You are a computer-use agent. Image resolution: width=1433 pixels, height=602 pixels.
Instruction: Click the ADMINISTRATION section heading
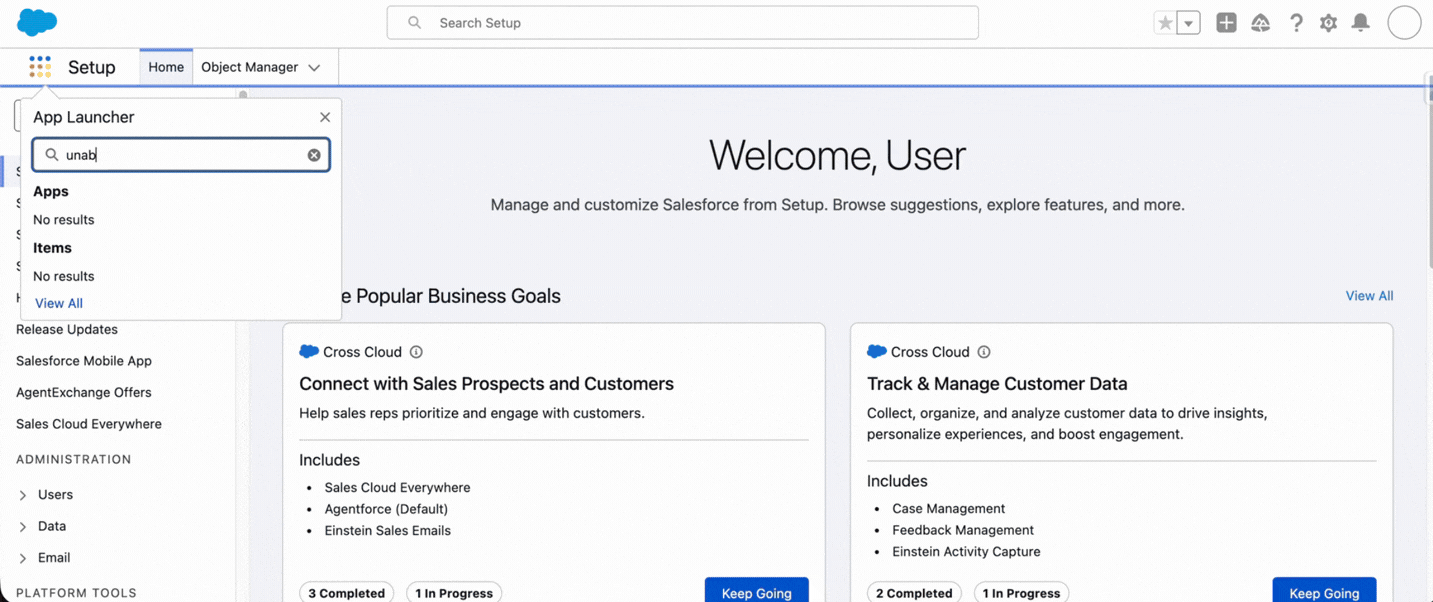(74, 460)
